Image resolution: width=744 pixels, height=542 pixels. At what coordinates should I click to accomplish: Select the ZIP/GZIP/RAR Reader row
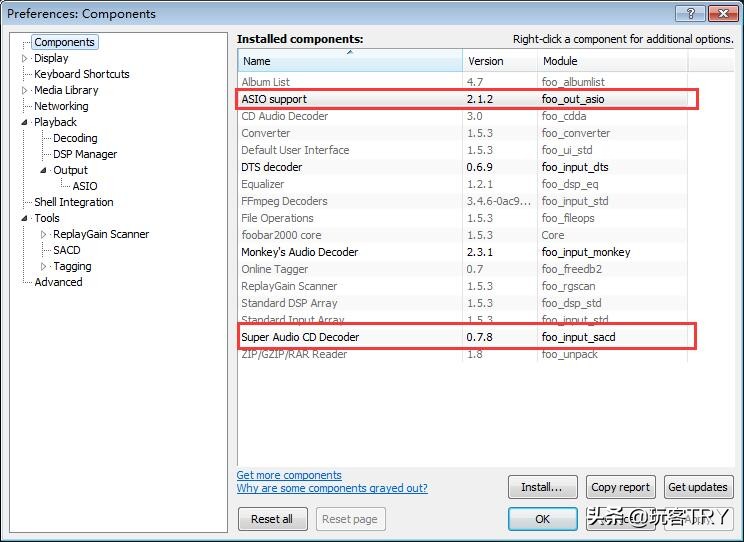tap(463, 354)
